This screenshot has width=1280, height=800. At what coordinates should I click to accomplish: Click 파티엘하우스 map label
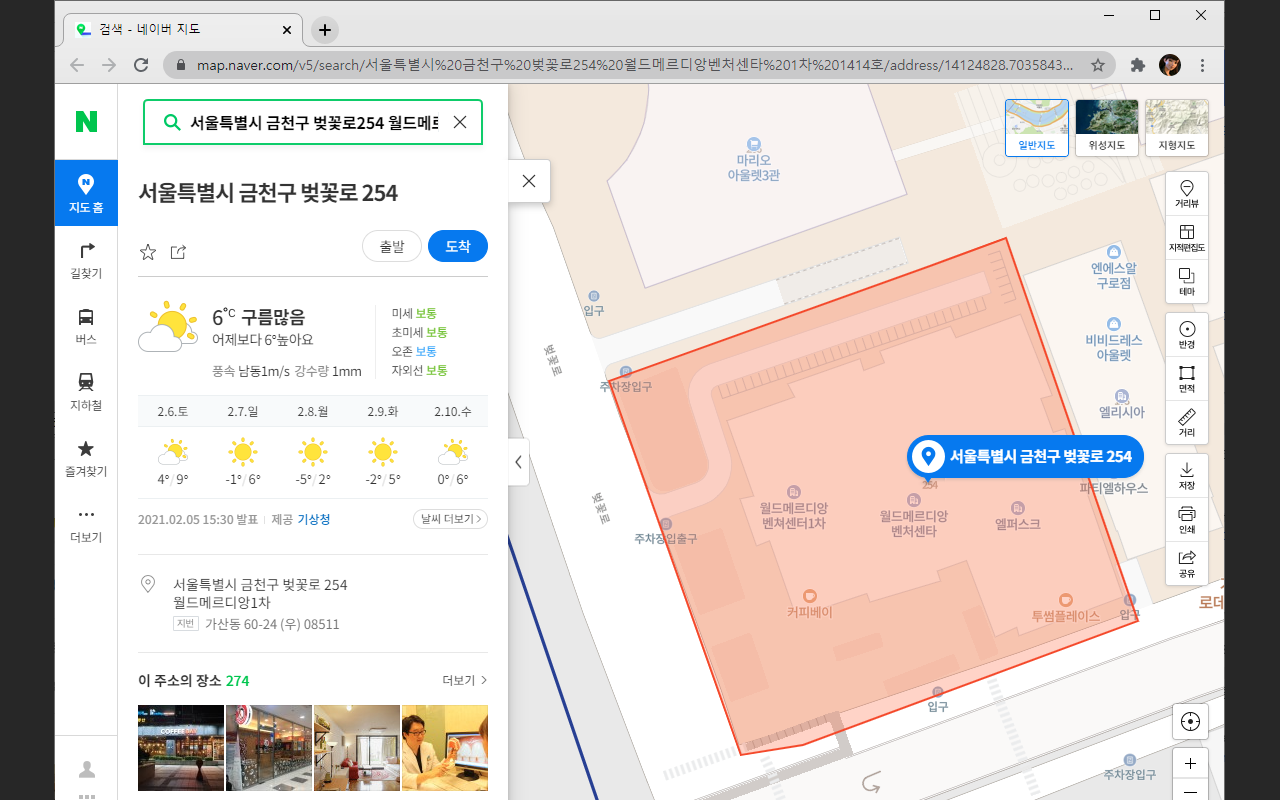1113,488
